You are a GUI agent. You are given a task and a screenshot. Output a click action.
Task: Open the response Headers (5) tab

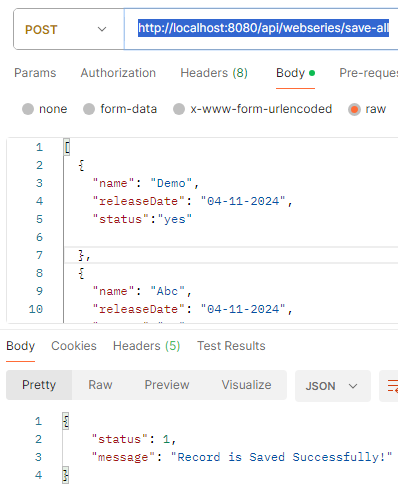tap(147, 346)
